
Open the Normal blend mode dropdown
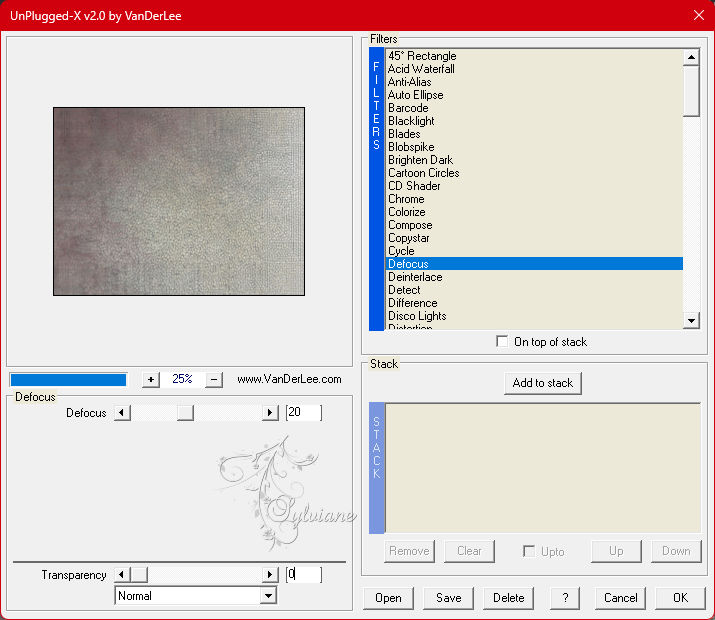pyautogui.click(x=269, y=595)
